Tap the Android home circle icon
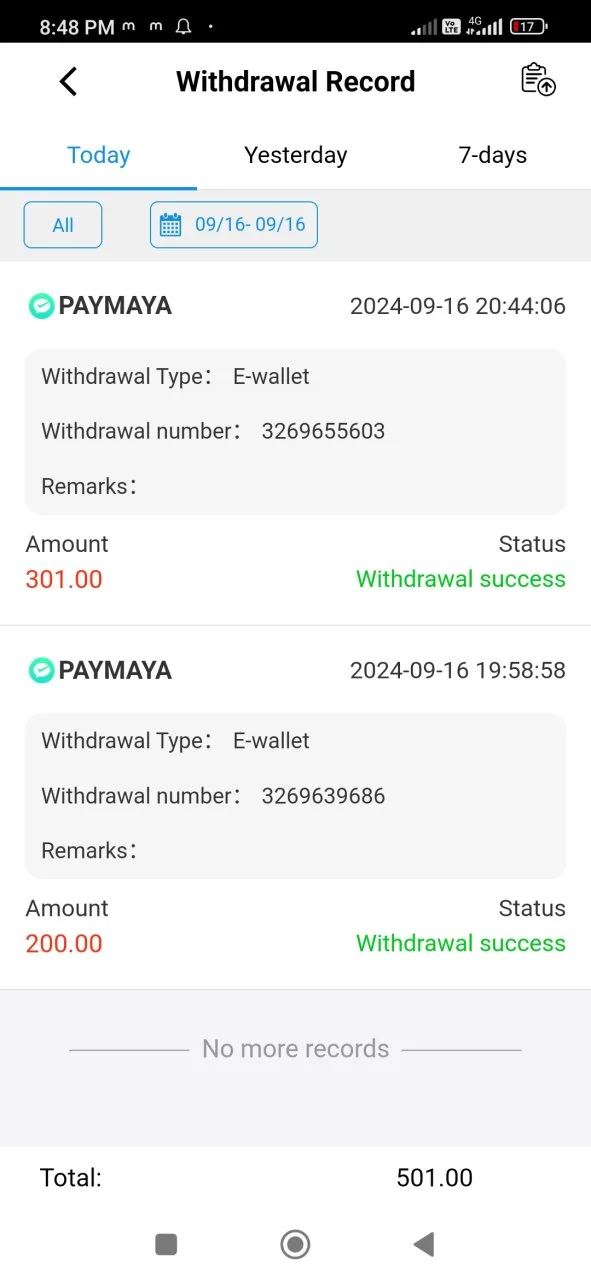The image size is (591, 1280). (295, 1244)
